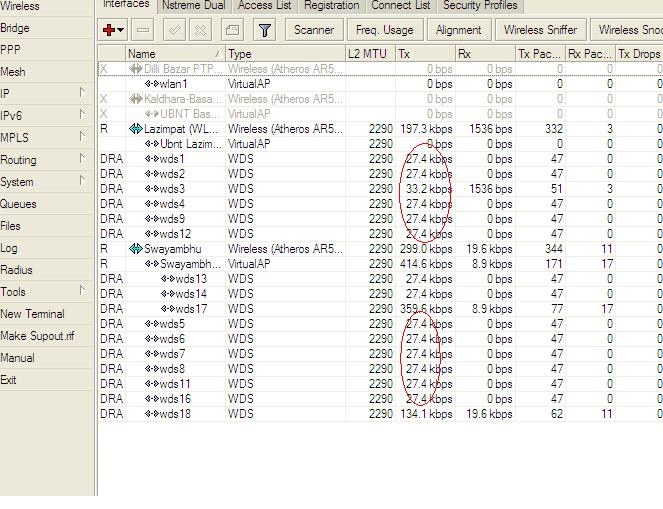
Task: Open the Security Profiles tab
Action: tap(480, 5)
